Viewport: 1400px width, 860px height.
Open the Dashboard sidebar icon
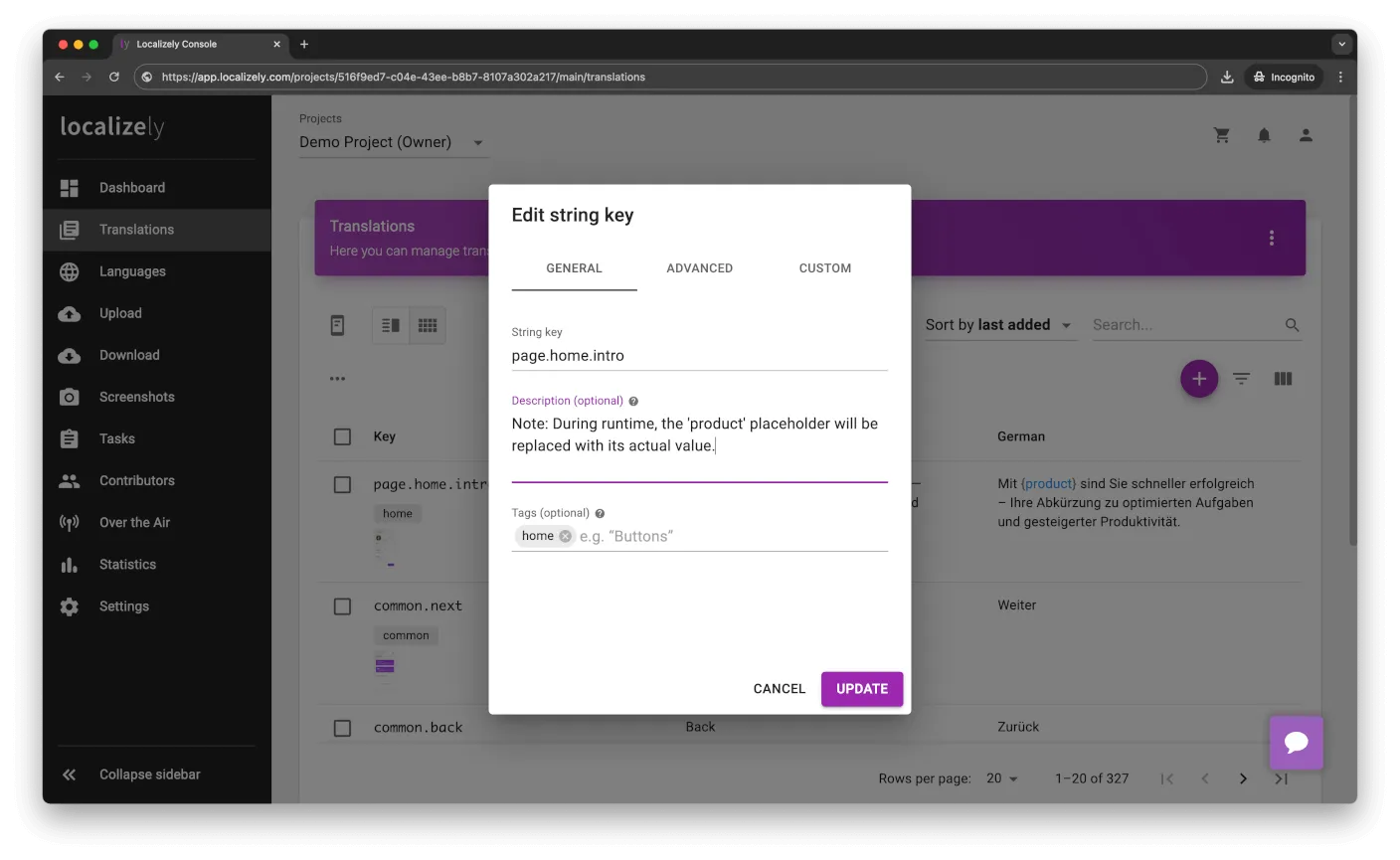(69, 188)
